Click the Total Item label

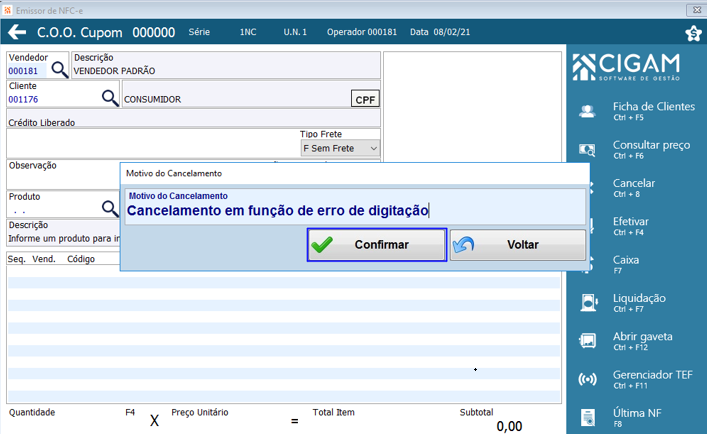coord(334,412)
